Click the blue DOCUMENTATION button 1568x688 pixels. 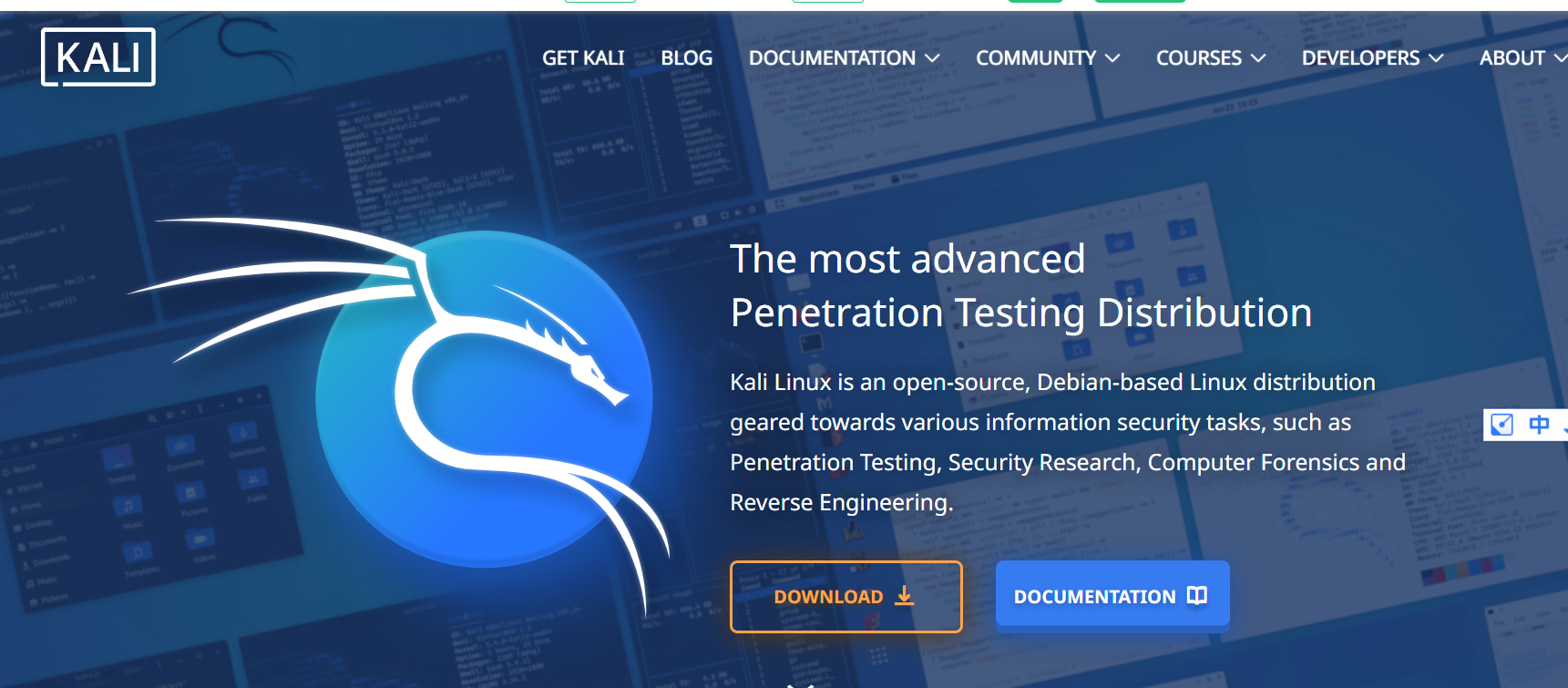[x=1112, y=595]
